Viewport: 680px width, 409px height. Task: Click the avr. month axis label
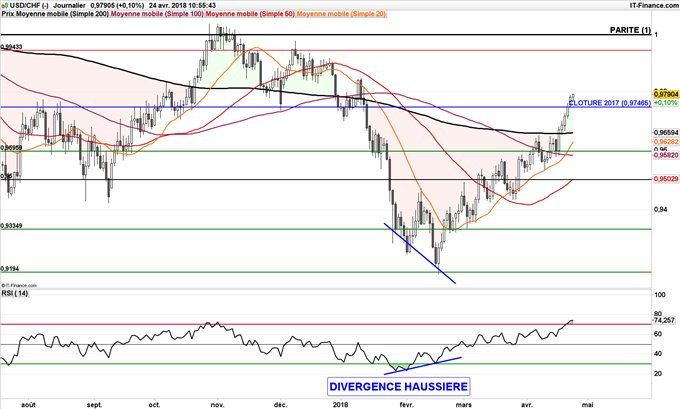click(x=527, y=405)
